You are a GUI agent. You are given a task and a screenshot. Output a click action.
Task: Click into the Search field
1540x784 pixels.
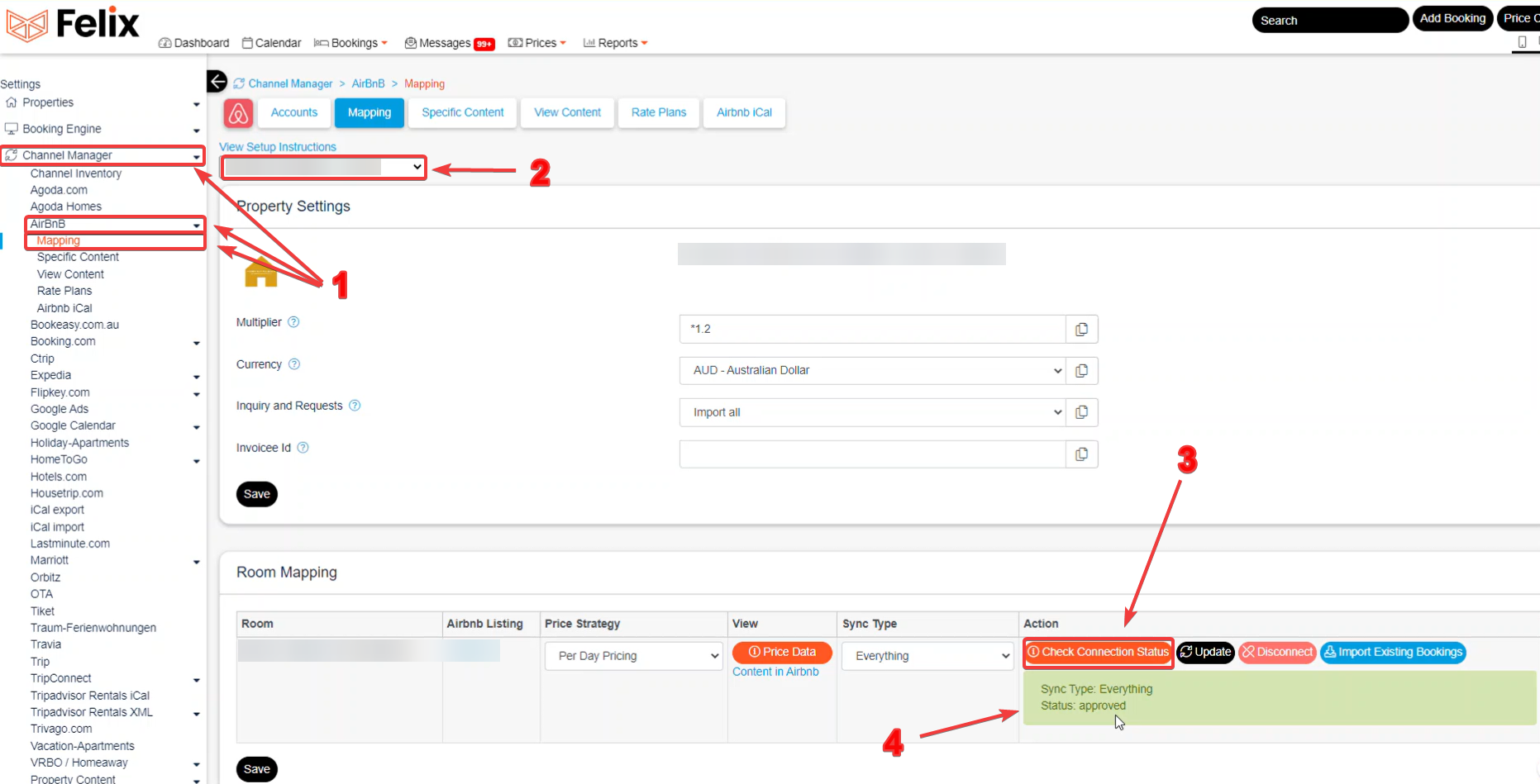tap(1330, 20)
